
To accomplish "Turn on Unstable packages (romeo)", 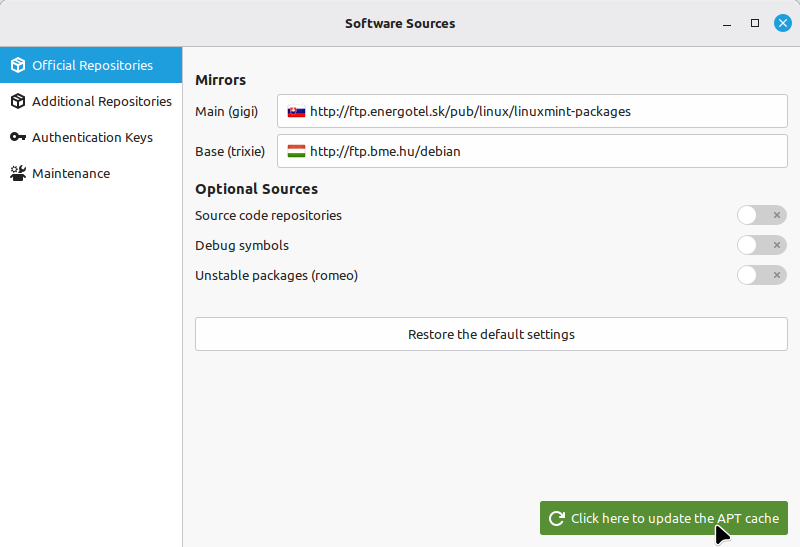I will pyautogui.click(x=761, y=275).
